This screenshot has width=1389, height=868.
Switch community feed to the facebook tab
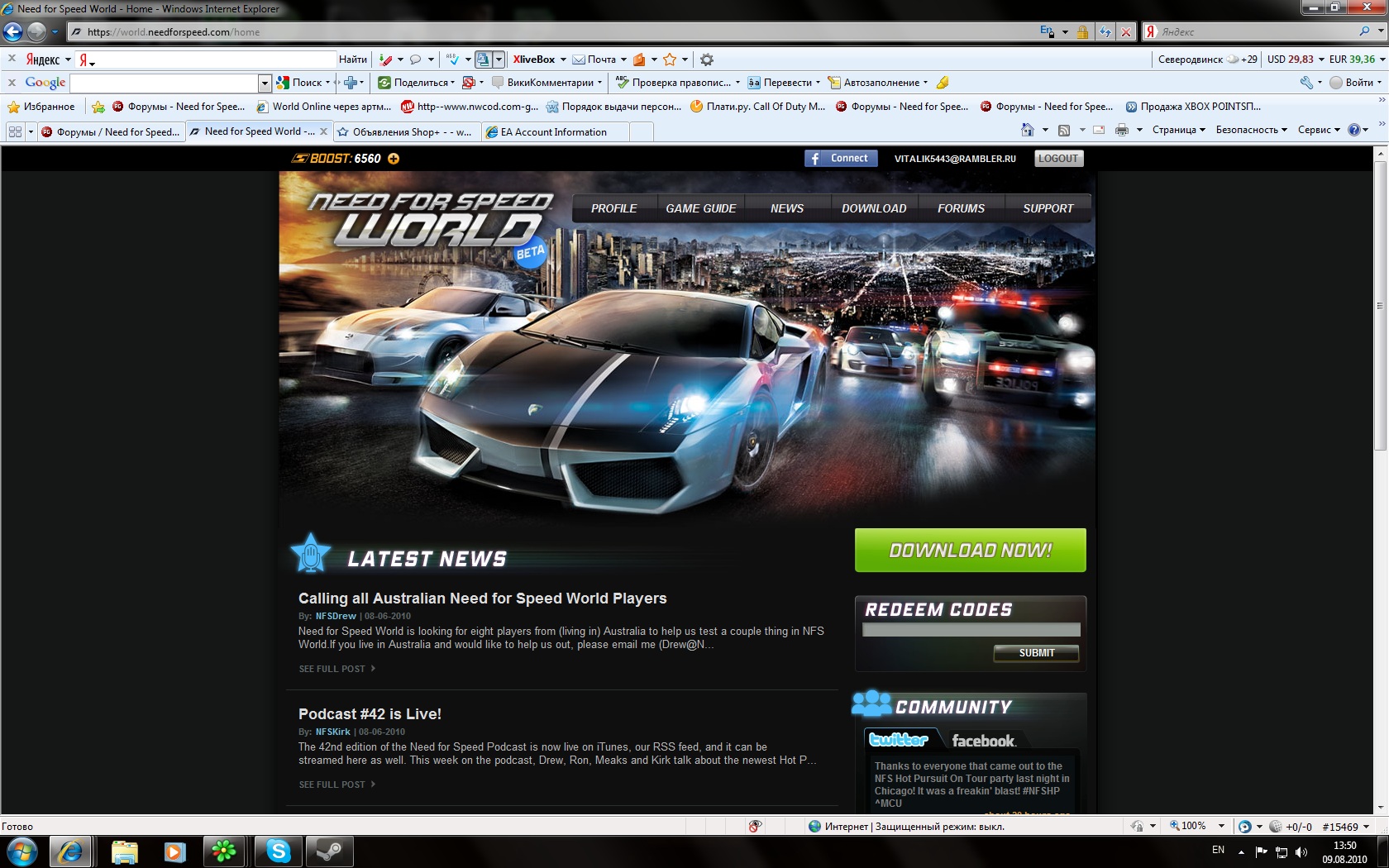tap(983, 741)
